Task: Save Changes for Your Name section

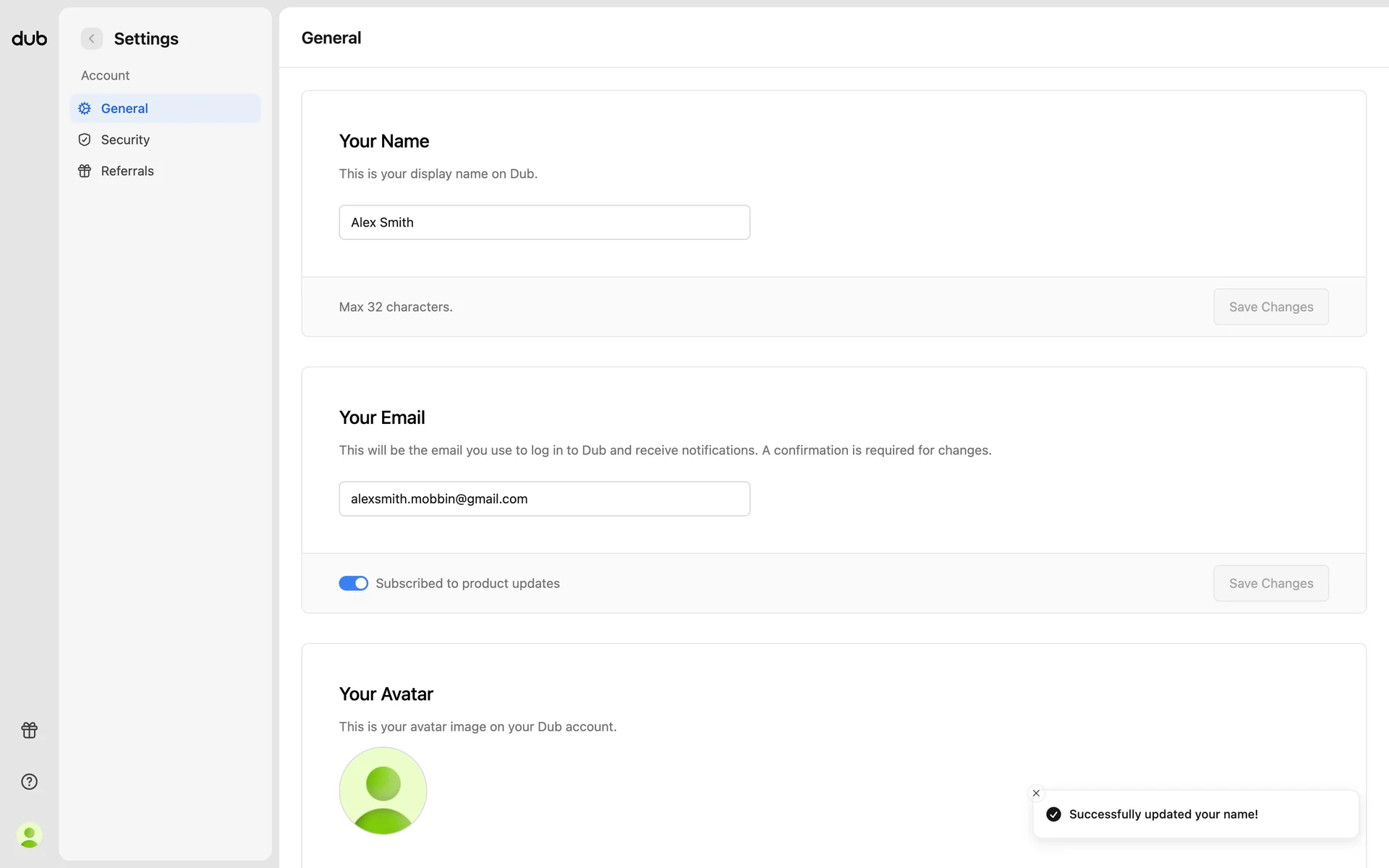Action: (x=1270, y=307)
